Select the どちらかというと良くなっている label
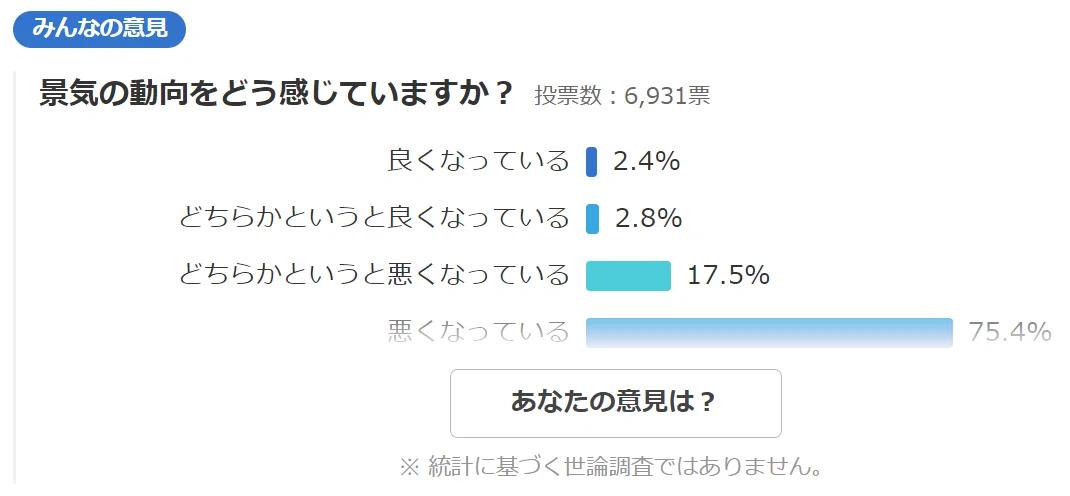1070x496 pixels. [x=374, y=218]
